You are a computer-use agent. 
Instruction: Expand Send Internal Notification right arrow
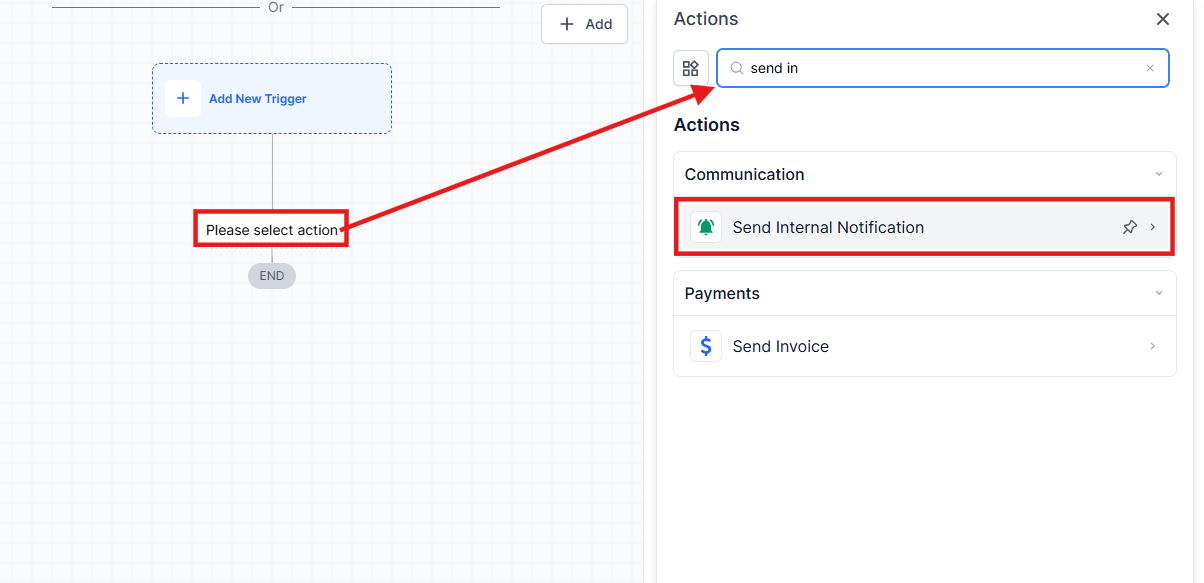click(x=1152, y=227)
